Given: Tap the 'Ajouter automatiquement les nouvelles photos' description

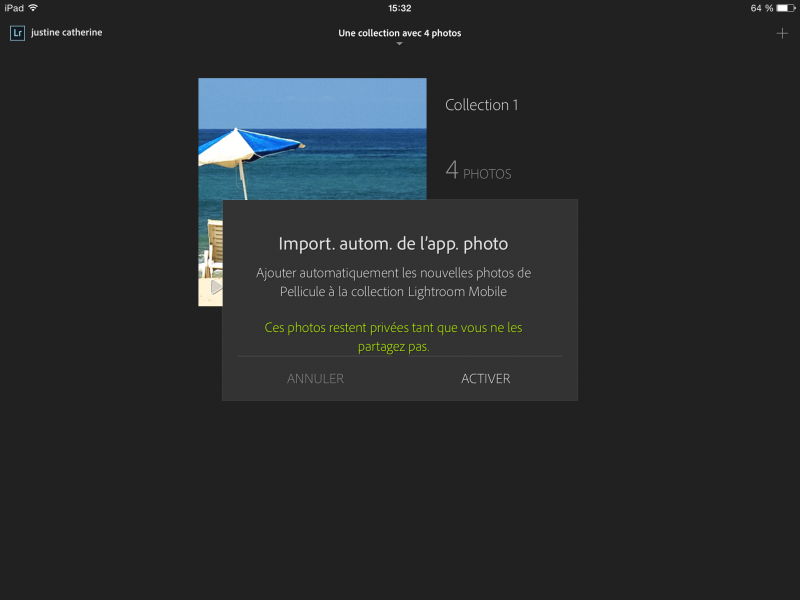Looking at the screenshot, I should click(x=393, y=282).
